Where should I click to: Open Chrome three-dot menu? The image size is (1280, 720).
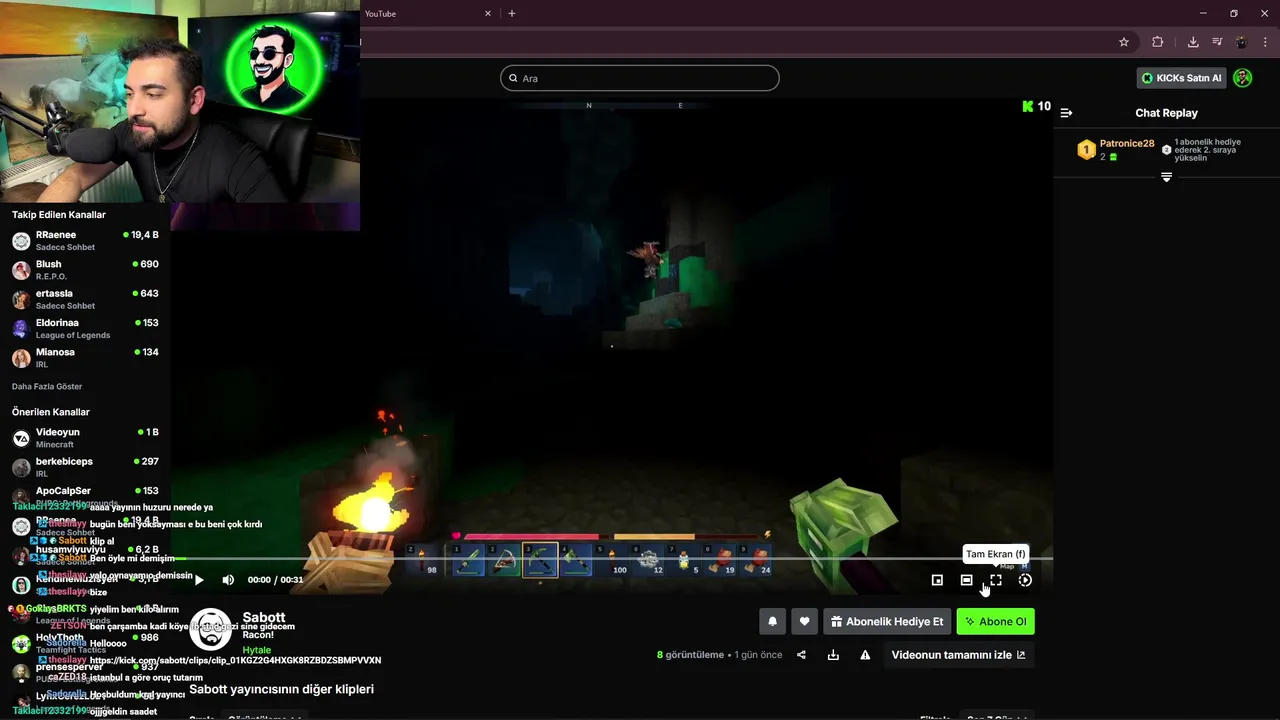point(1265,42)
